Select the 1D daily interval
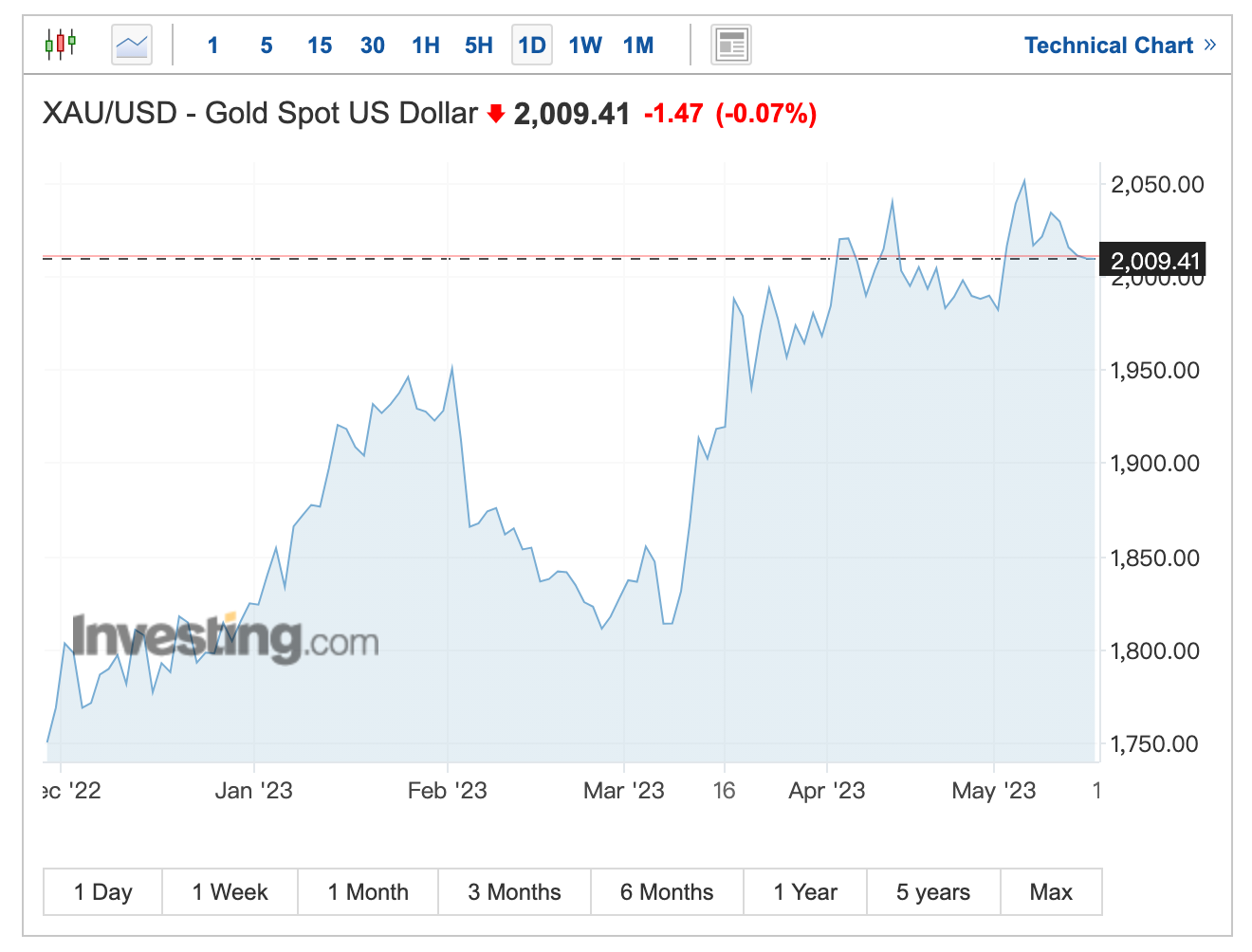This screenshot has width=1252, height=952. 532,46
